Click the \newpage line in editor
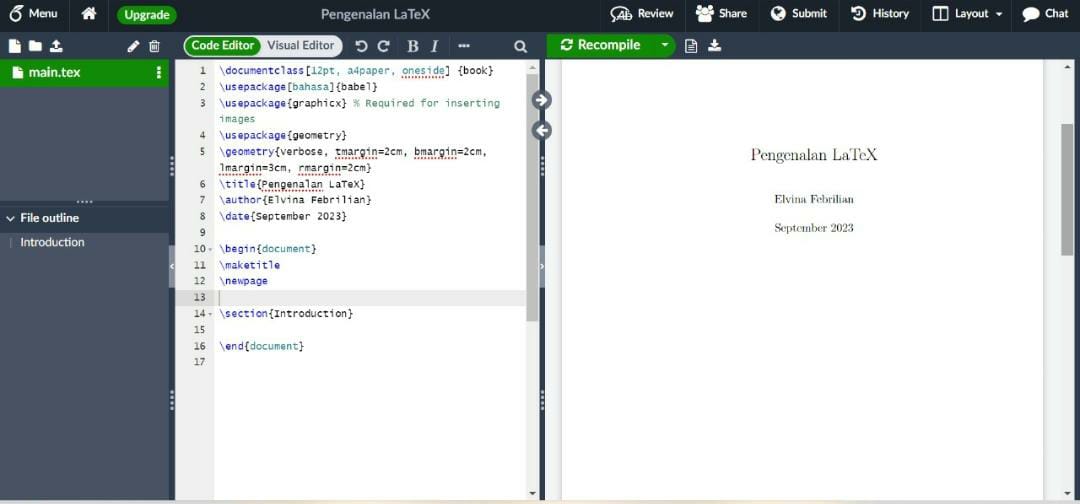The image size is (1080, 504). 243,281
